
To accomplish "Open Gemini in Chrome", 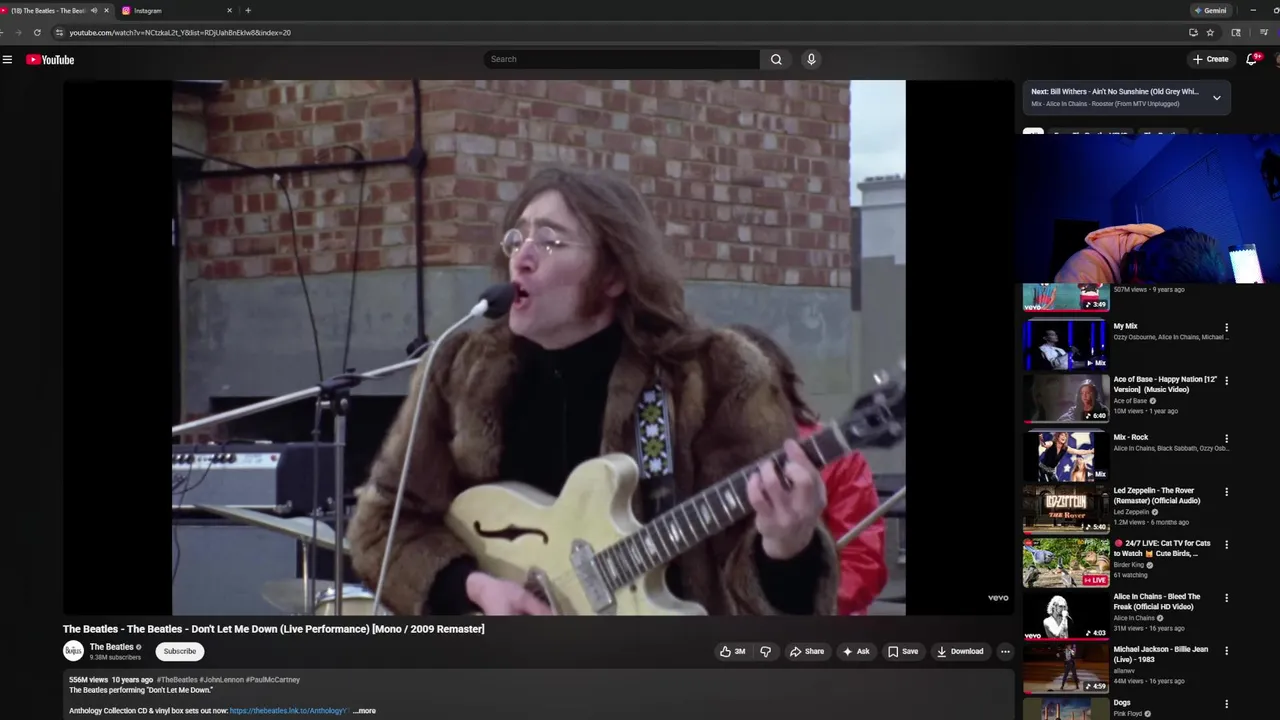I will 1210,10.
